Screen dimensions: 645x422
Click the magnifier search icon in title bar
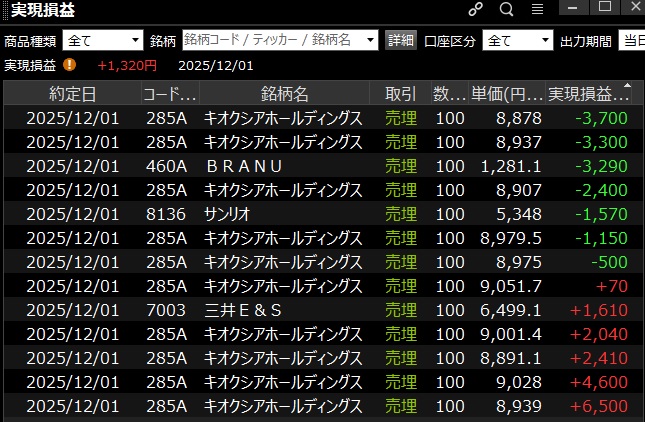click(x=506, y=9)
